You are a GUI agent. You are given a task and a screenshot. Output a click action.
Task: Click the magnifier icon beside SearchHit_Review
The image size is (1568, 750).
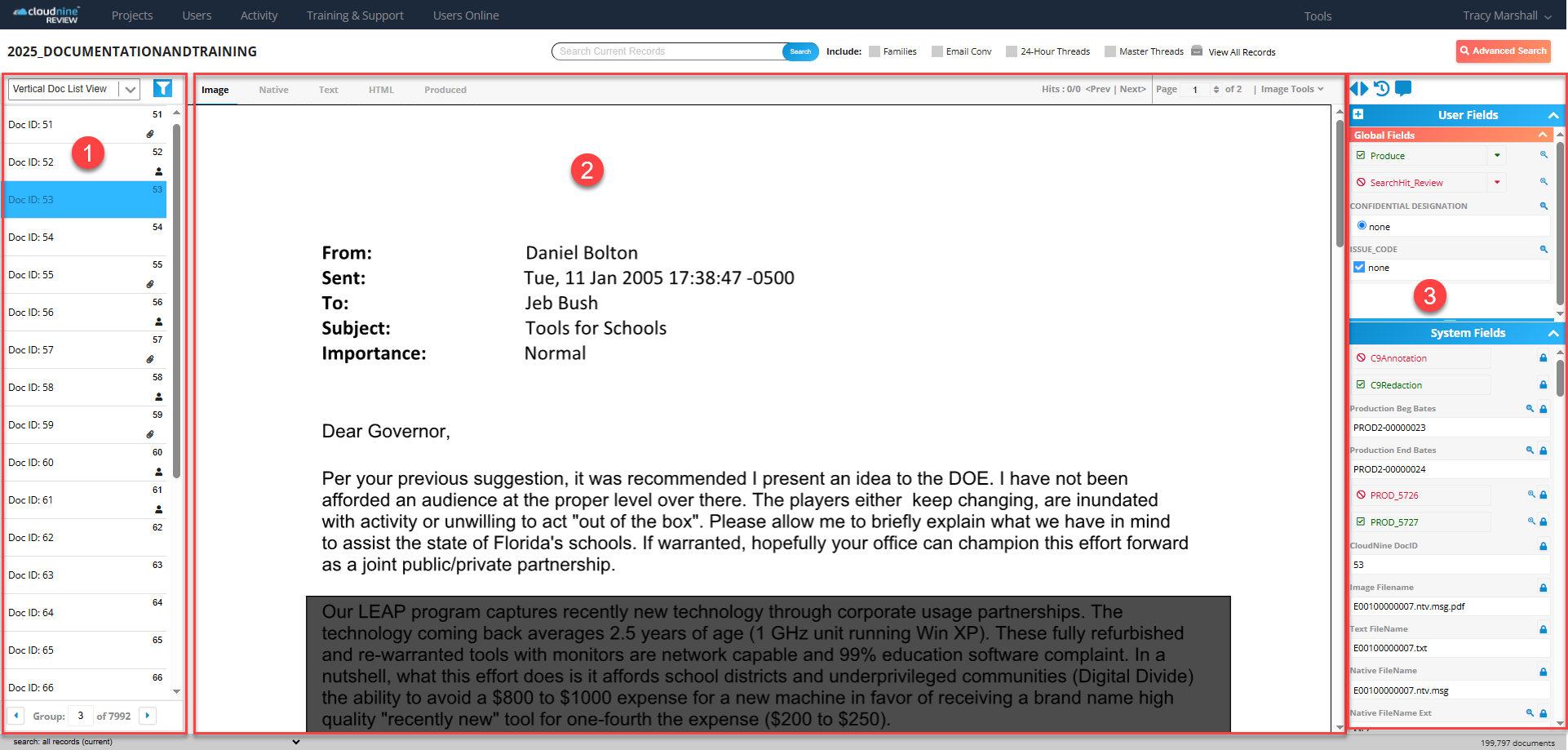click(1543, 182)
